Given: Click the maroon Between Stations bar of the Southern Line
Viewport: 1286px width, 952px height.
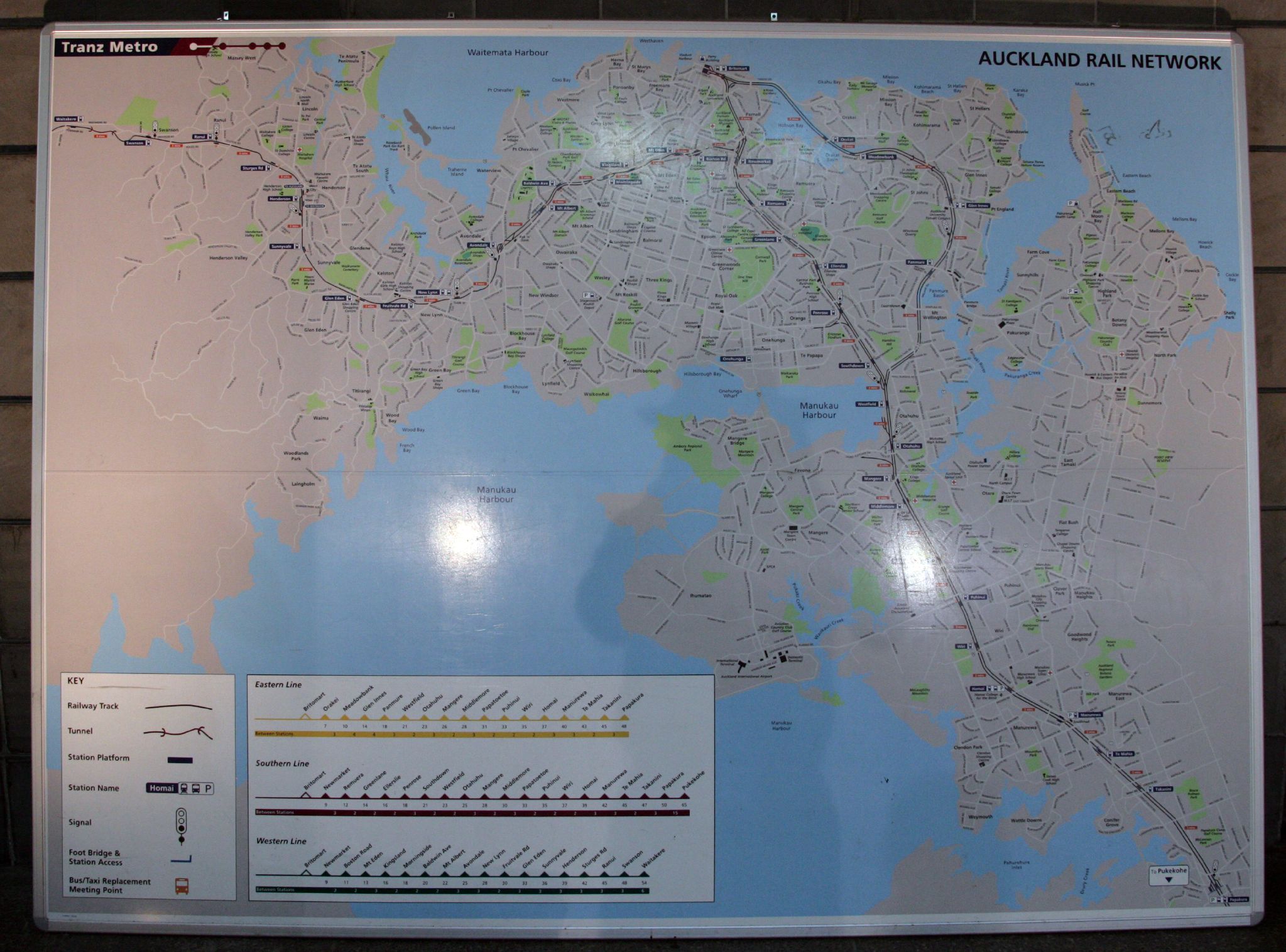Looking at the screenshot, I should pyautogui.click(x=472, y=813).
